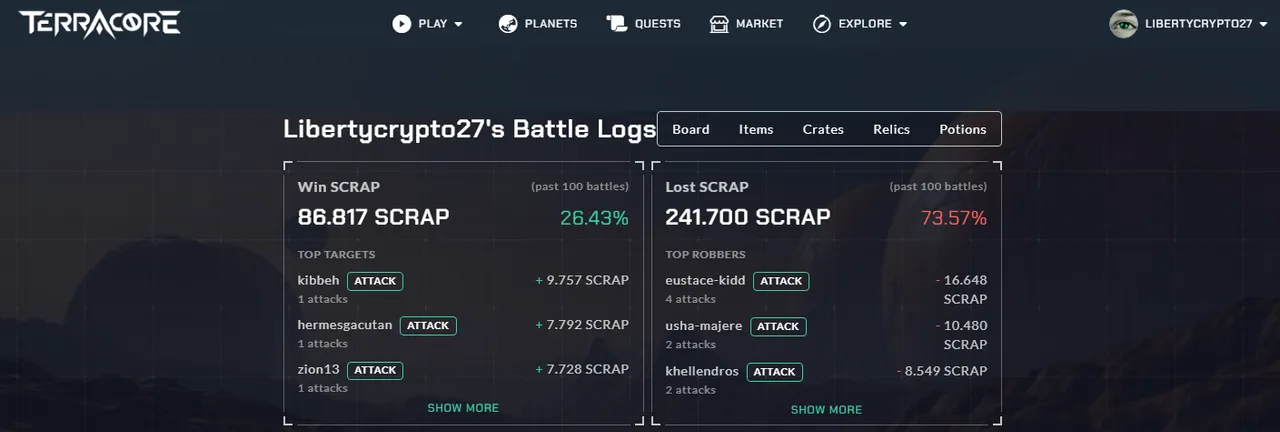
Task: Click the 4 attacks count under eustace-kidd
Action: pos(690,299)
